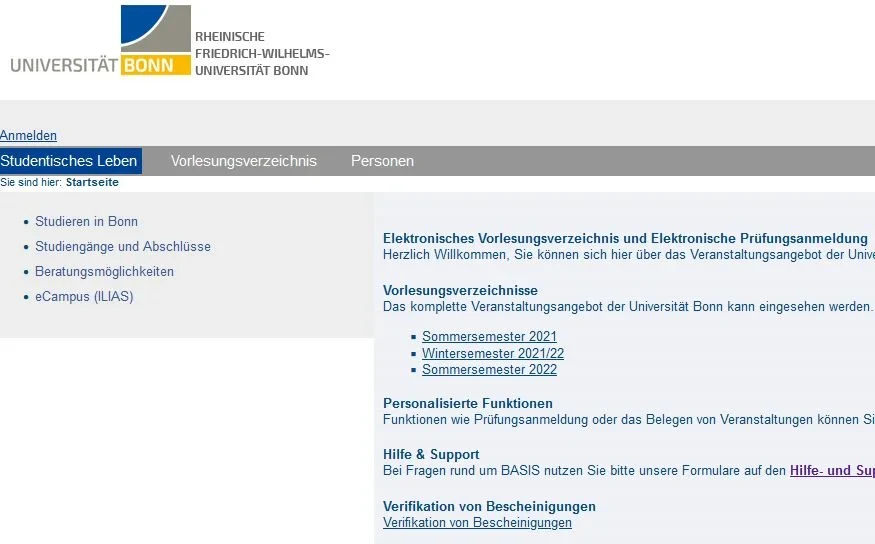Open the Anmelden login link
The width and height of the screenshot is (875, 544).
[28, 136]
